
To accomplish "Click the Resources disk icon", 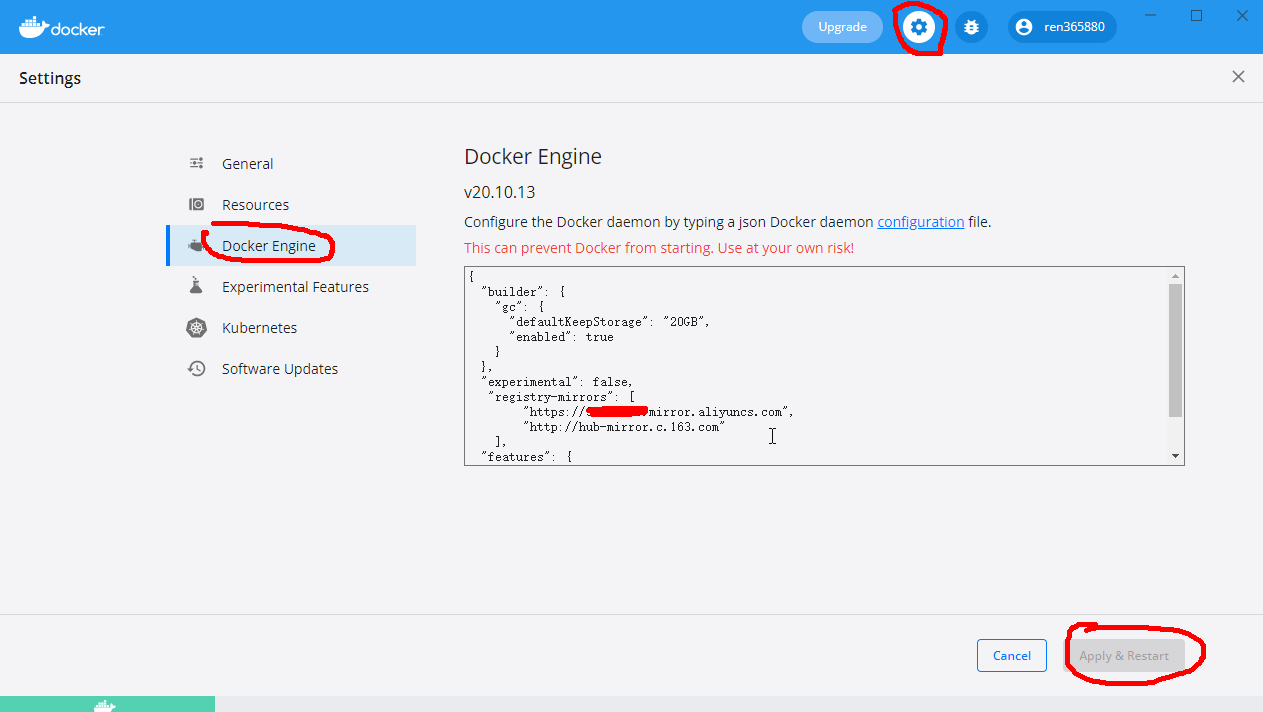I will (197, 204).
